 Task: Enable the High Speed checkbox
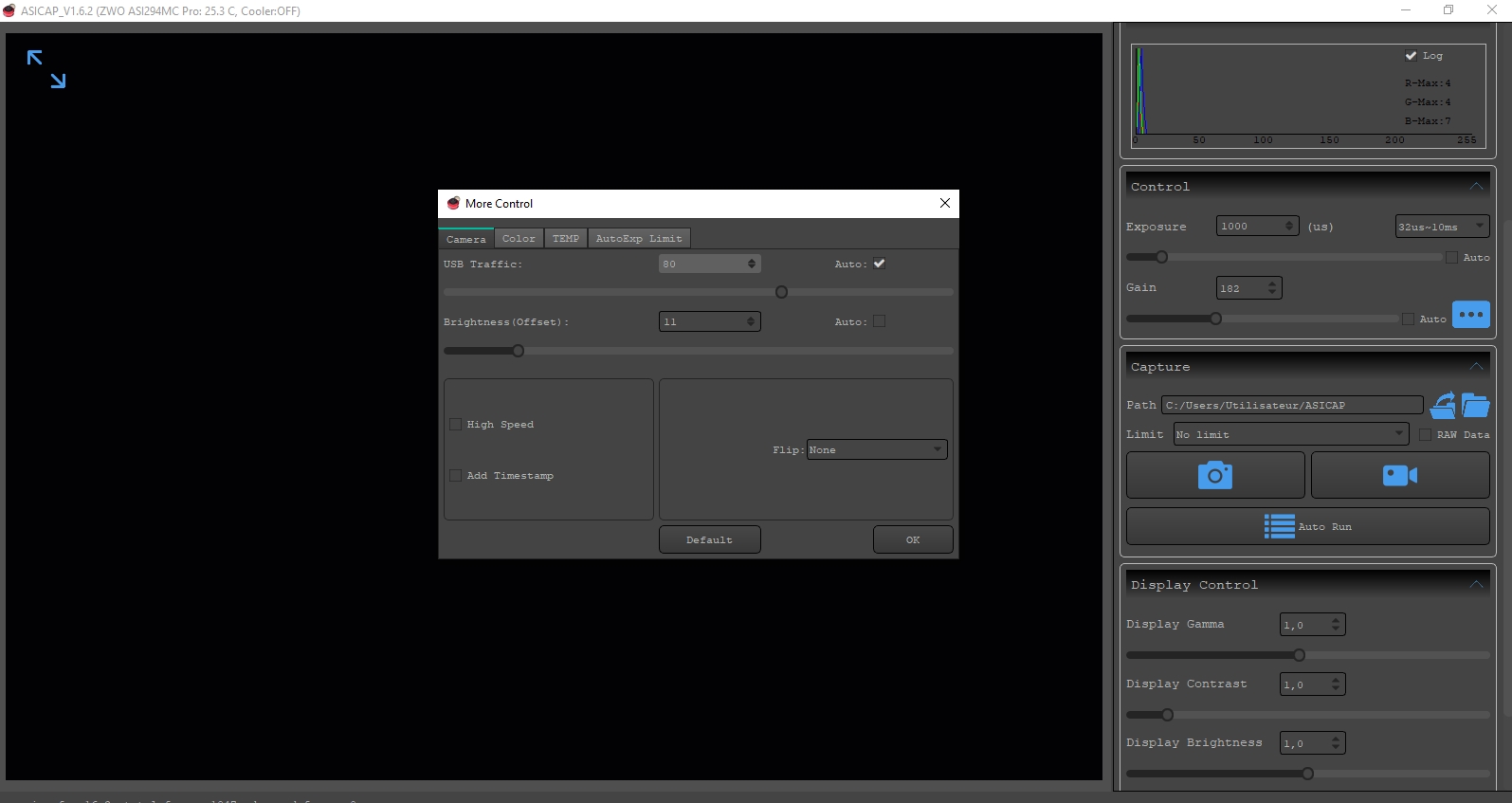(x=456, y=425)
